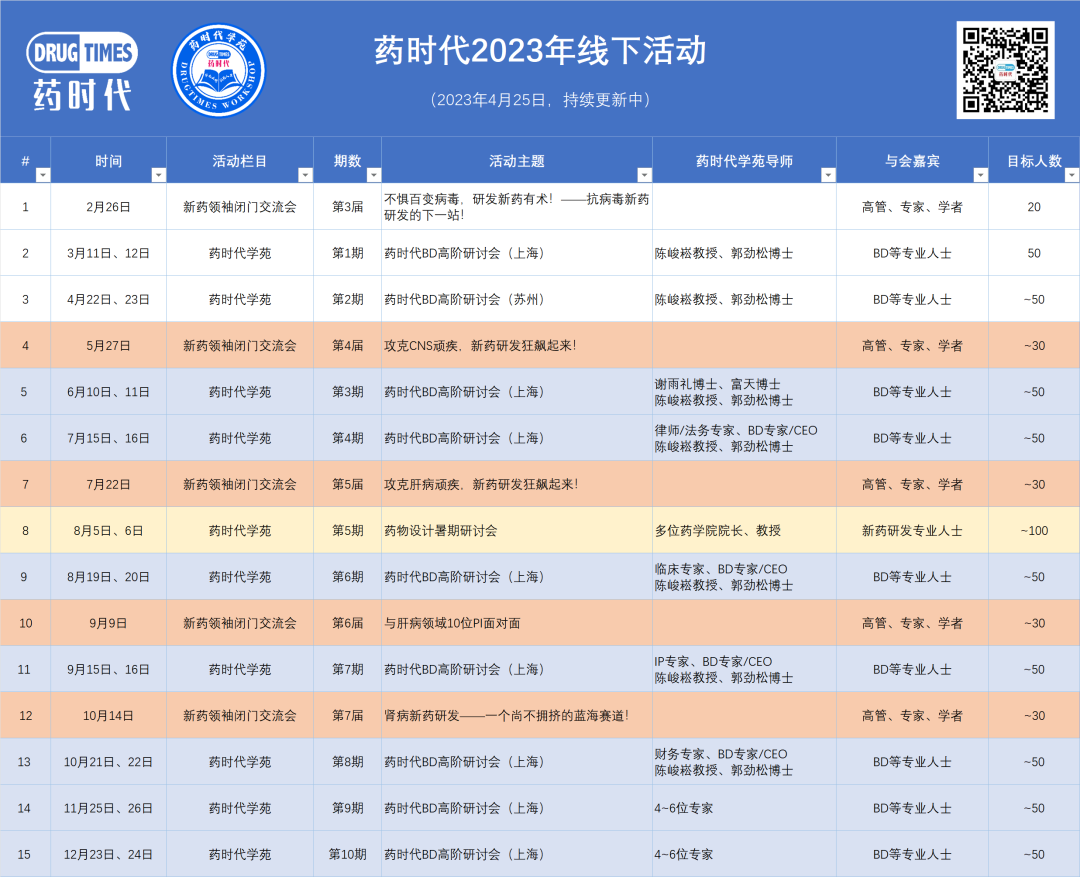The height and width of the screenshot is (877, 1080).
Task: Select row number 15
Action: [x=24, y=854]
